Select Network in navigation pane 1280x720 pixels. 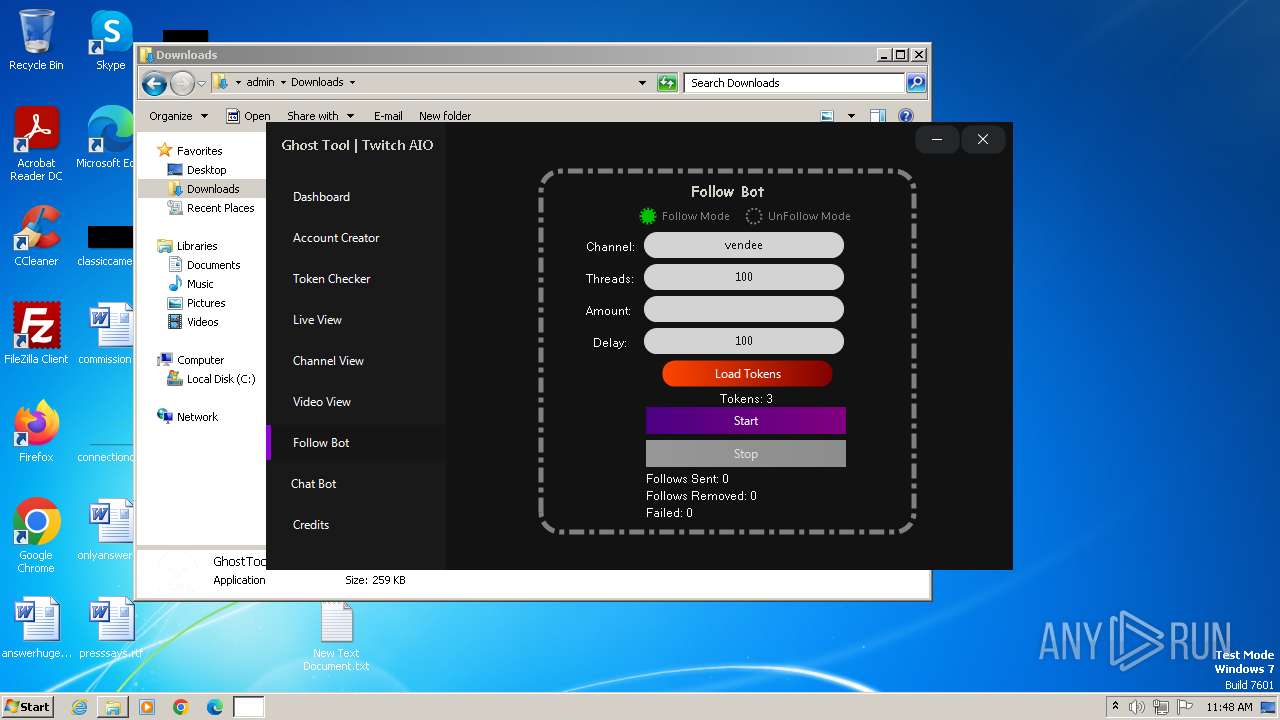pyautogui.click(x=196, y=417)
